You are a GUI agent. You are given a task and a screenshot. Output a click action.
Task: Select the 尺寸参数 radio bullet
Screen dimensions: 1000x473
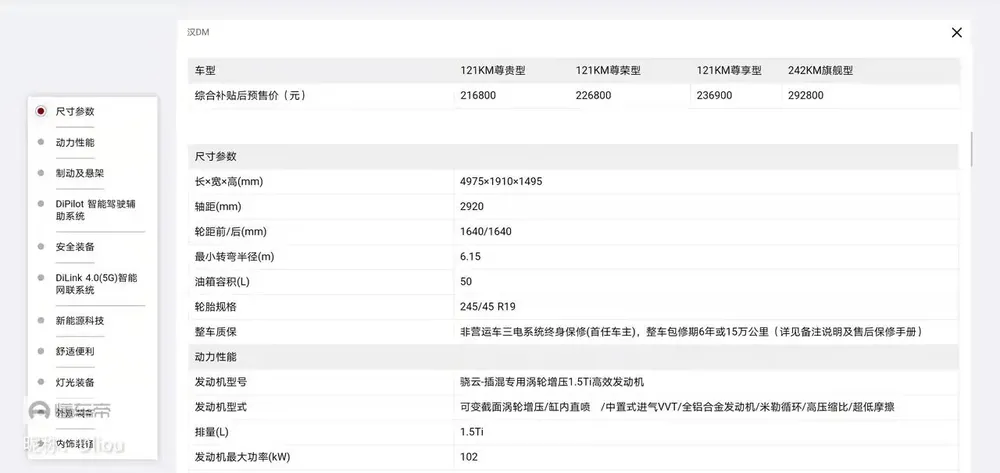tap(40, 111)
